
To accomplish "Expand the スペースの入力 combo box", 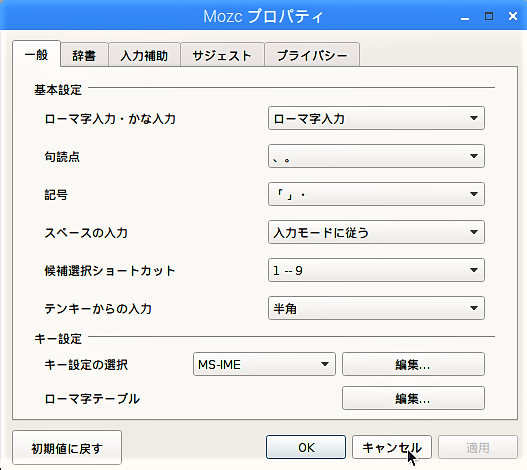I will (376, 232).
